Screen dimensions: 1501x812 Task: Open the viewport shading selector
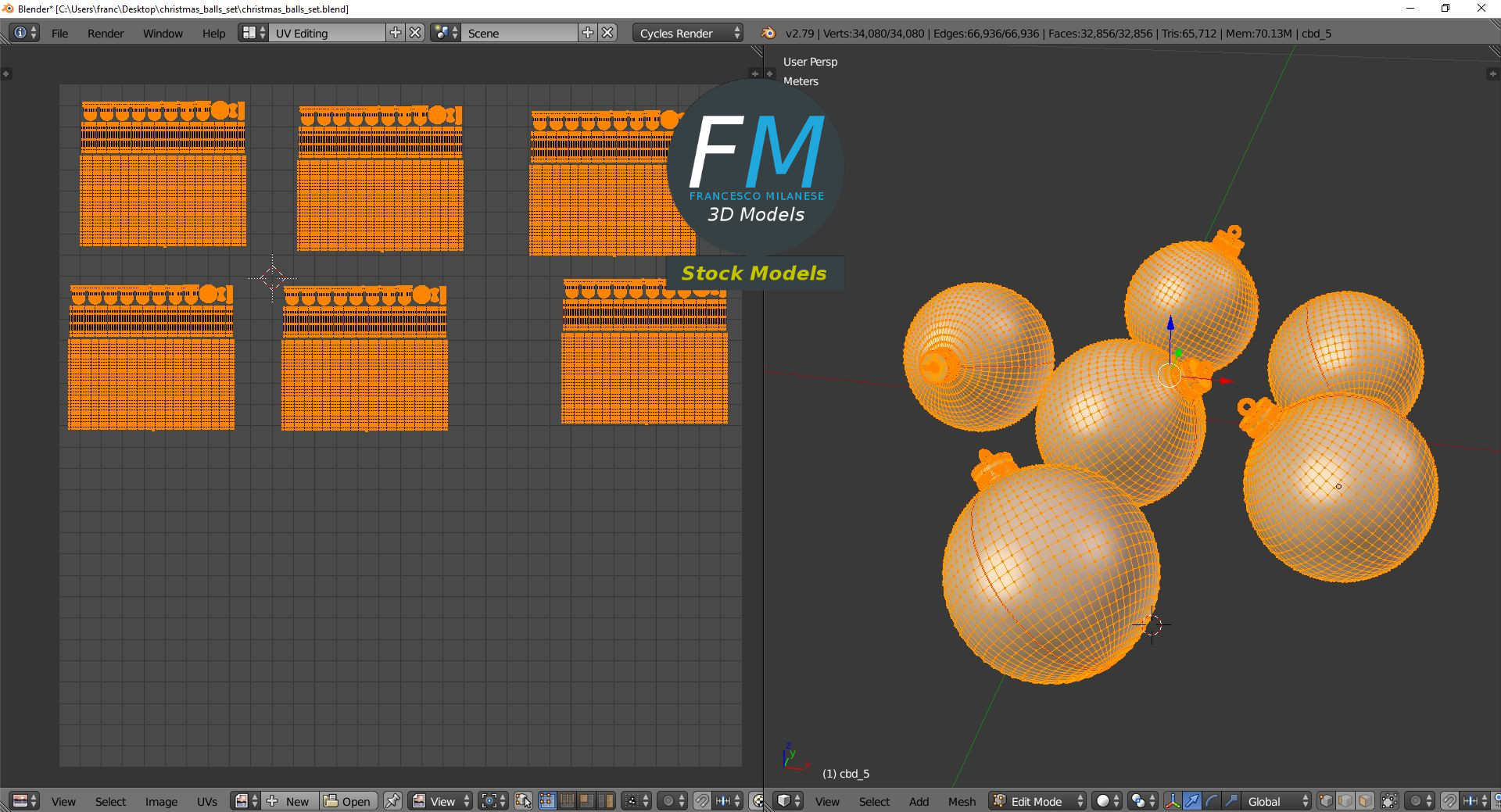[x=1107, y=801]
